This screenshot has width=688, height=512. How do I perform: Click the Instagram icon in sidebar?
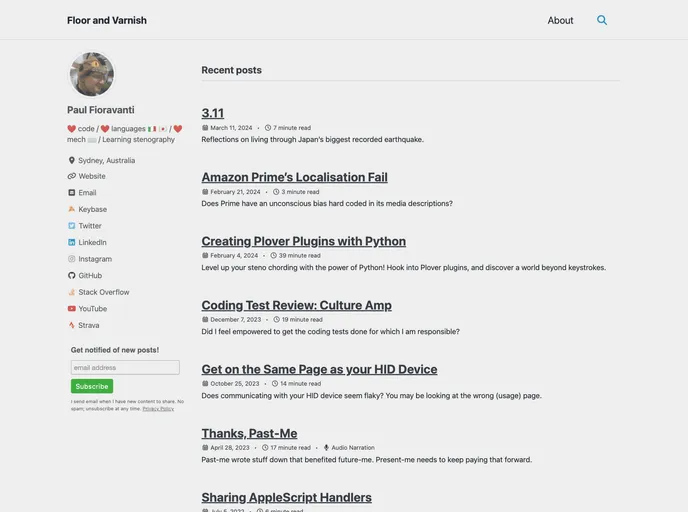(x=72, y=260)
